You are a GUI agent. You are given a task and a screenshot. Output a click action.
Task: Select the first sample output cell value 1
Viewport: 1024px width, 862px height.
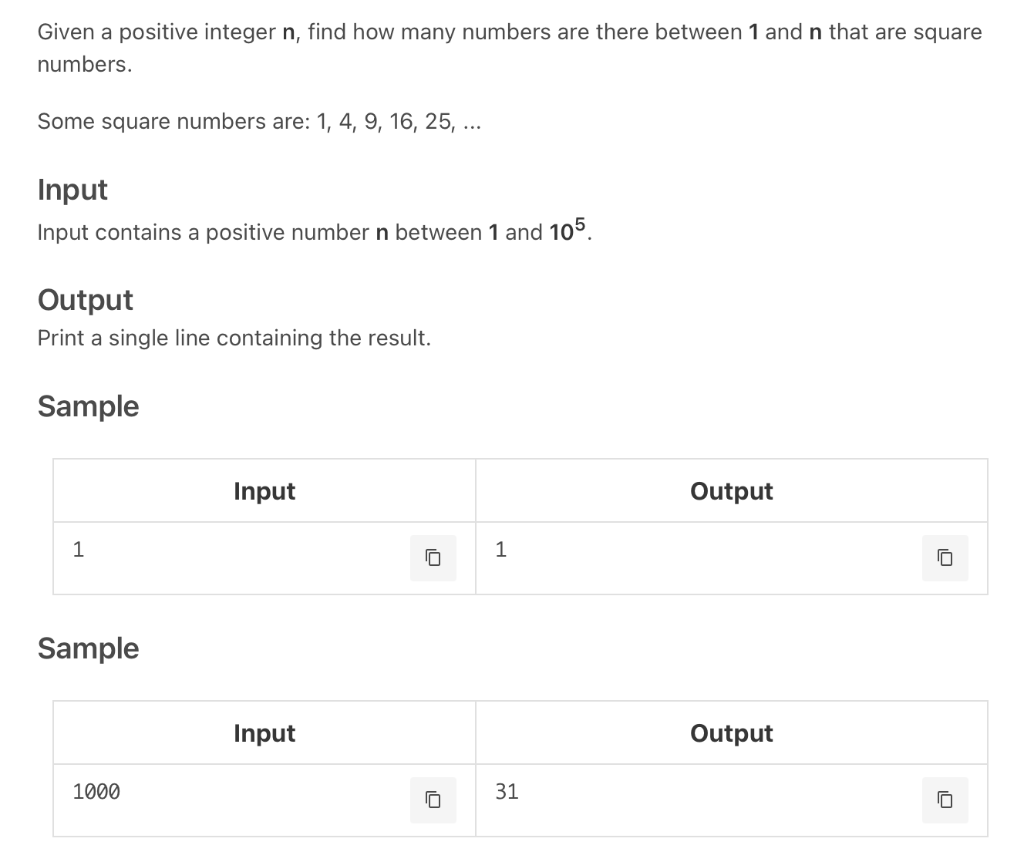(501, 550)
